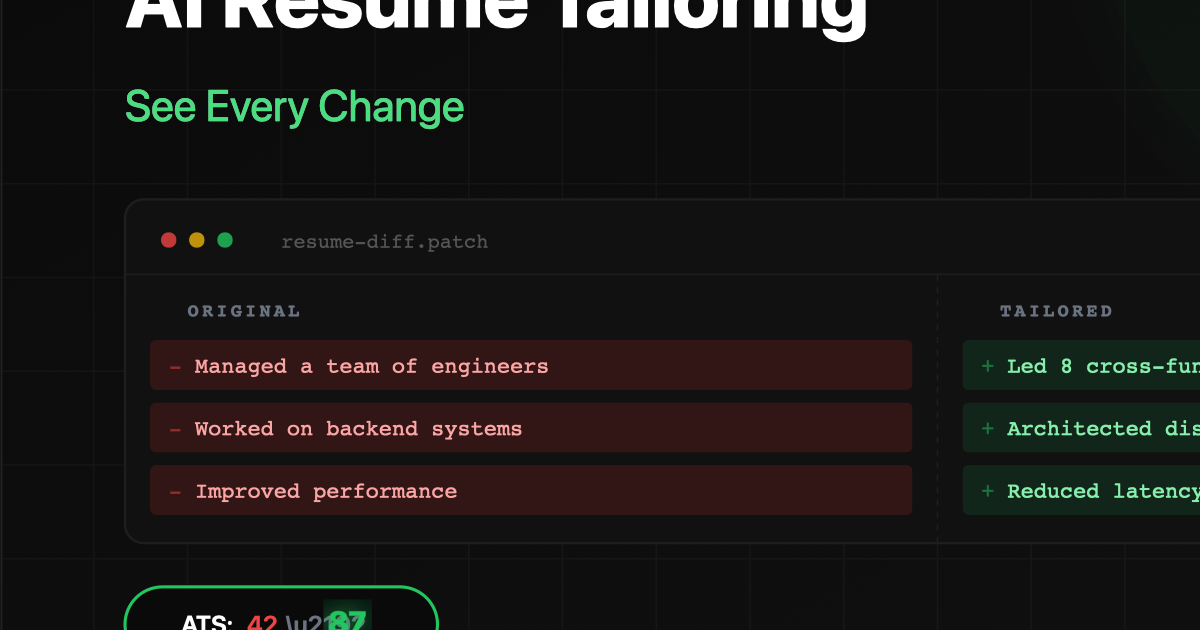Click minus icon beside 'Worked on backend'
Viewport: 1200px width, 630px height.
point(175,430)
